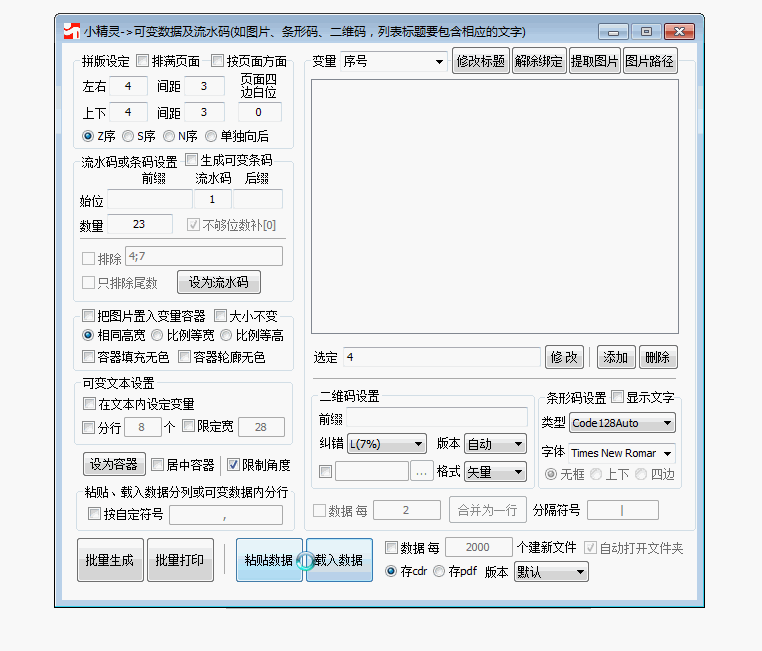
Task: Toggle the 限定宽 checkbox
Action: (188, 426)
